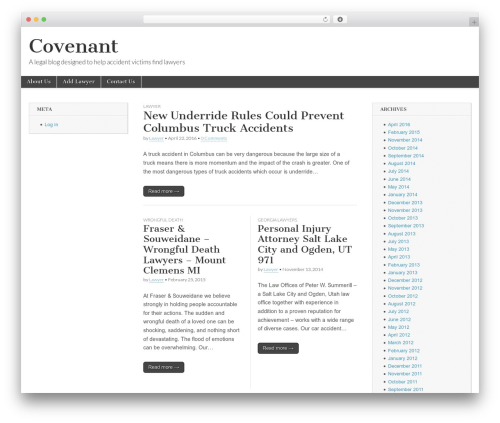Click the browser reload icon

tap(325, 19)
